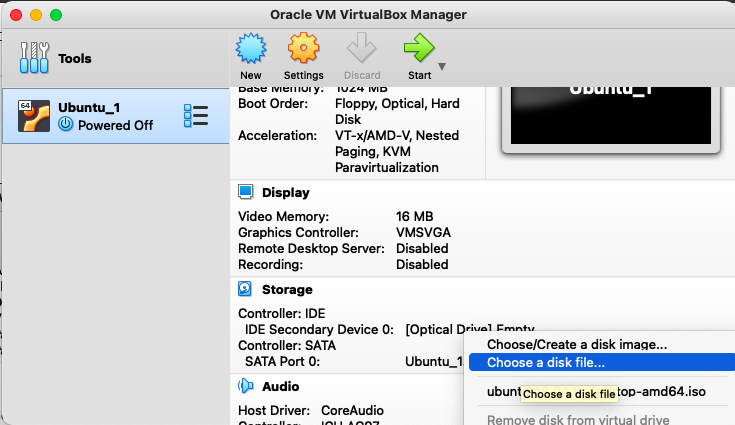Image resolution: width=735 pixels, height=425 pixels.
Task: Click the Powered Off status text
Action: coord(115,126)
